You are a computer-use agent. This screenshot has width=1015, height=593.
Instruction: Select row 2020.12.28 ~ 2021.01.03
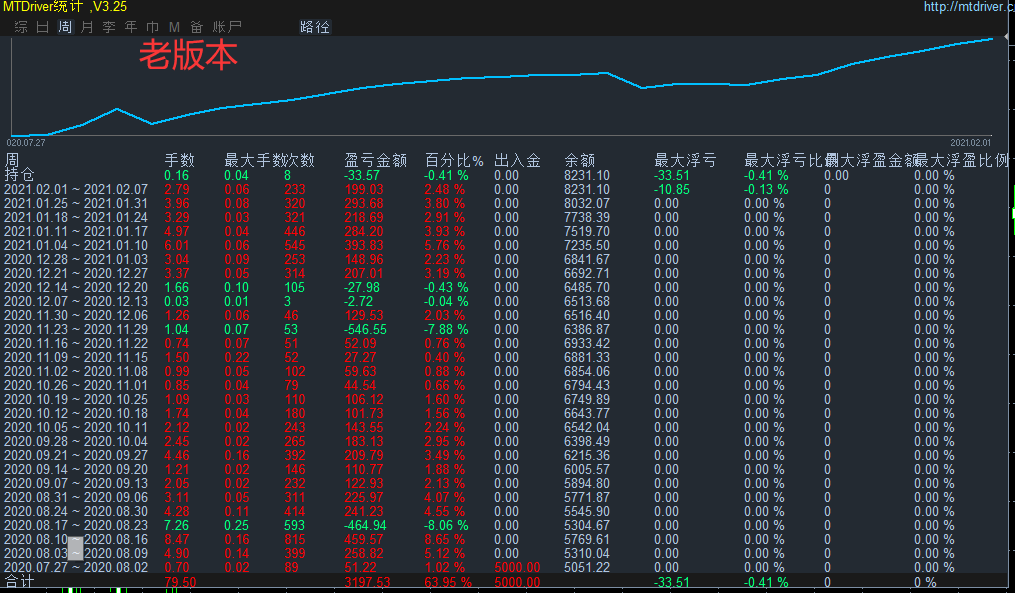pyautogui.click(x=76, y=260)
